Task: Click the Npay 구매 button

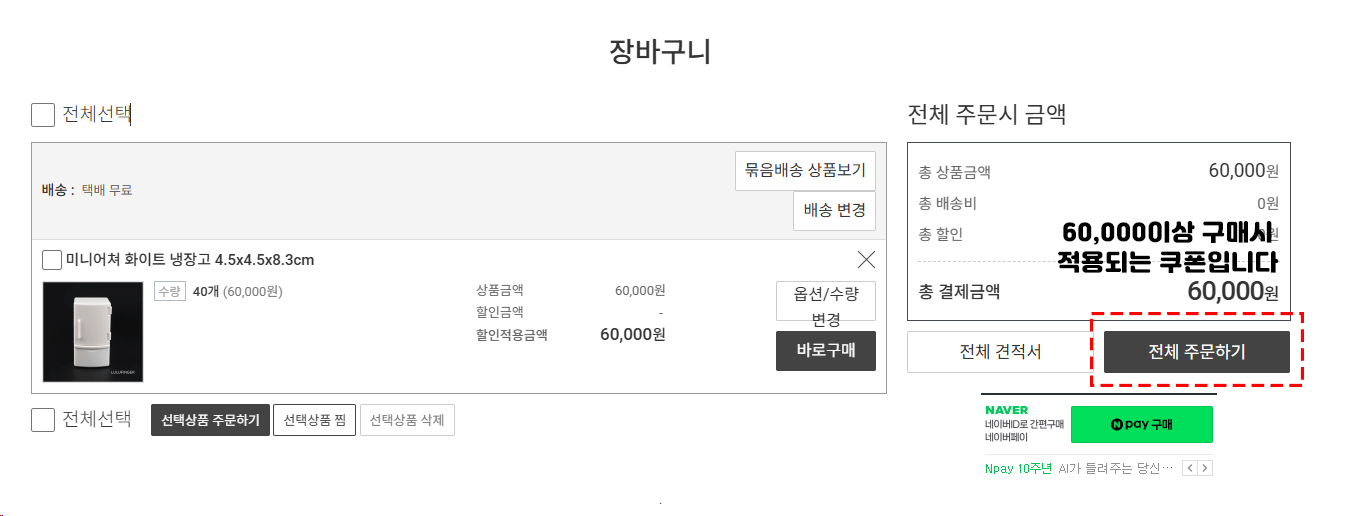Action: coord(1141,424)
